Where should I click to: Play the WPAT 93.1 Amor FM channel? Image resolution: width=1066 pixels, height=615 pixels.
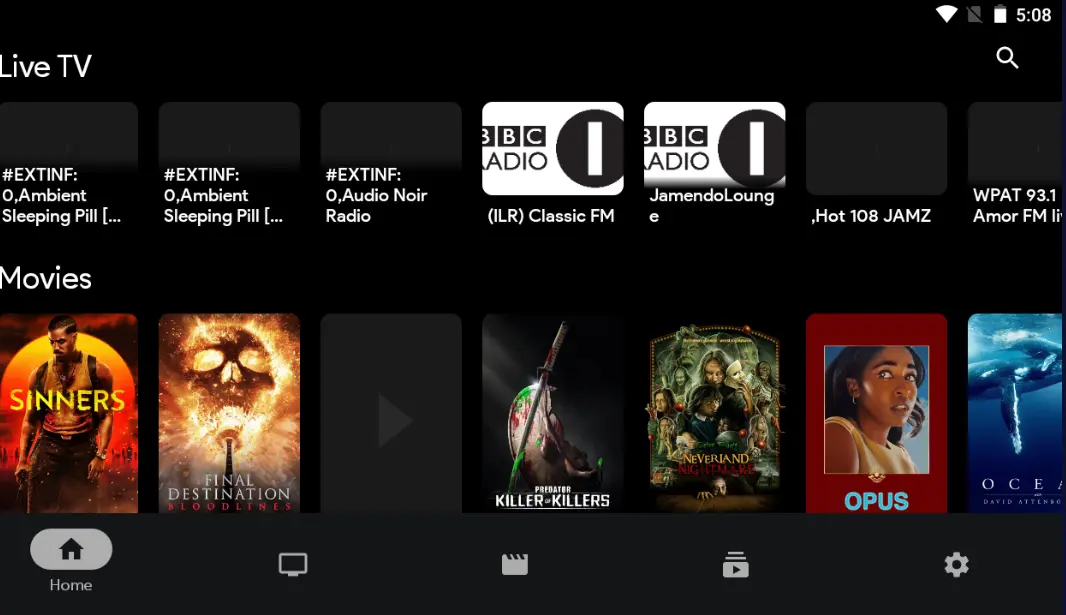[x=1015, y=164]
